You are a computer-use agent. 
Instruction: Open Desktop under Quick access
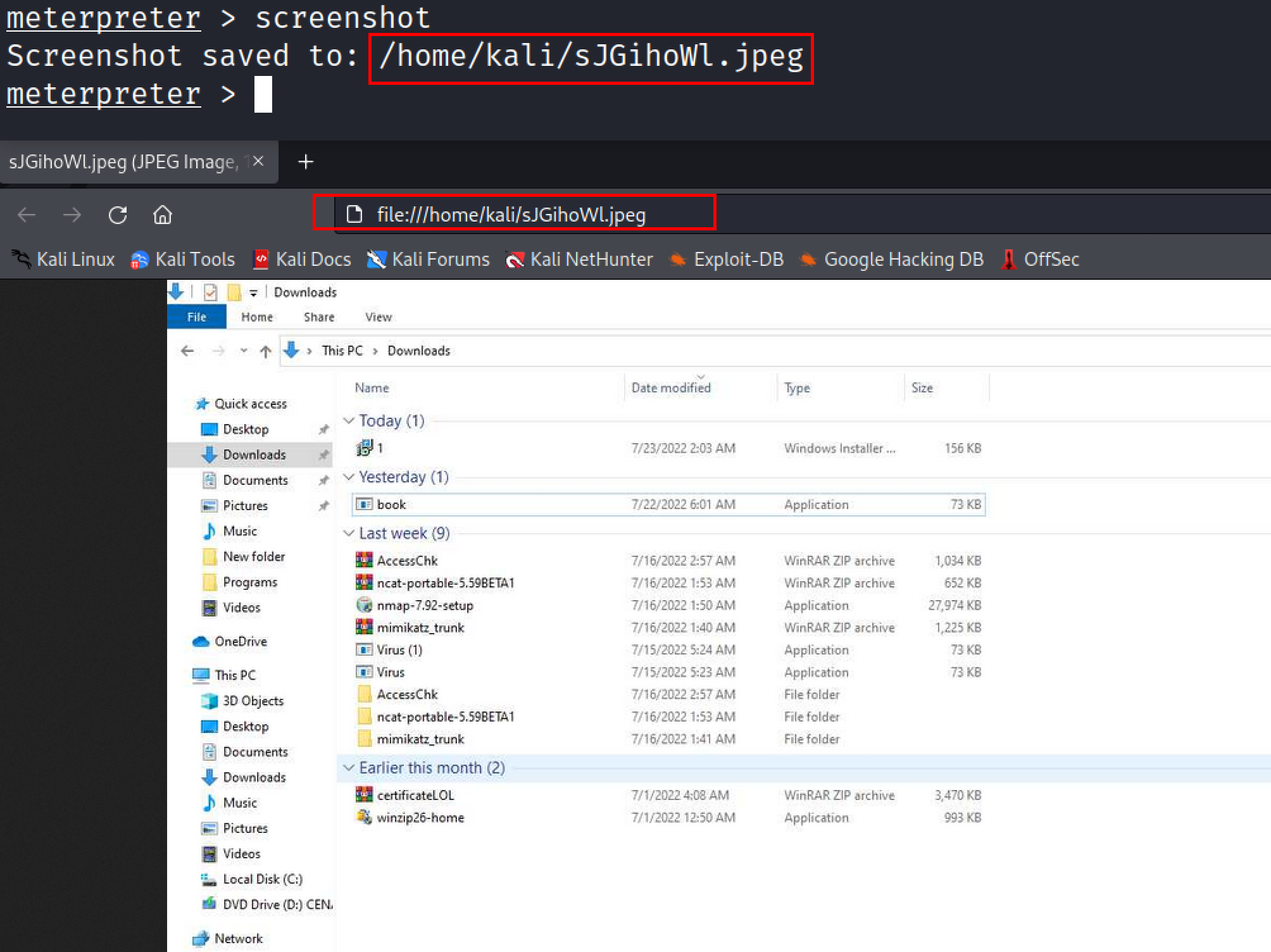pos(246,429)
